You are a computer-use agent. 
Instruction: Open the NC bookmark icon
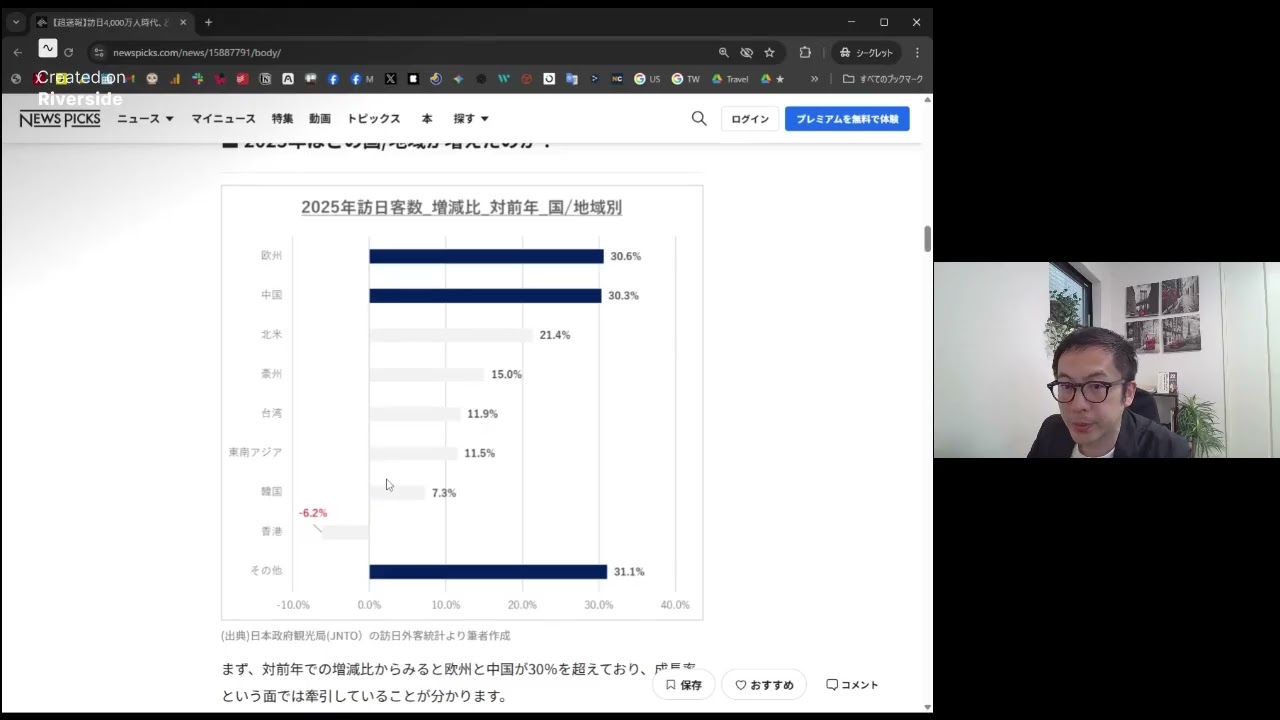pos(617,79)
